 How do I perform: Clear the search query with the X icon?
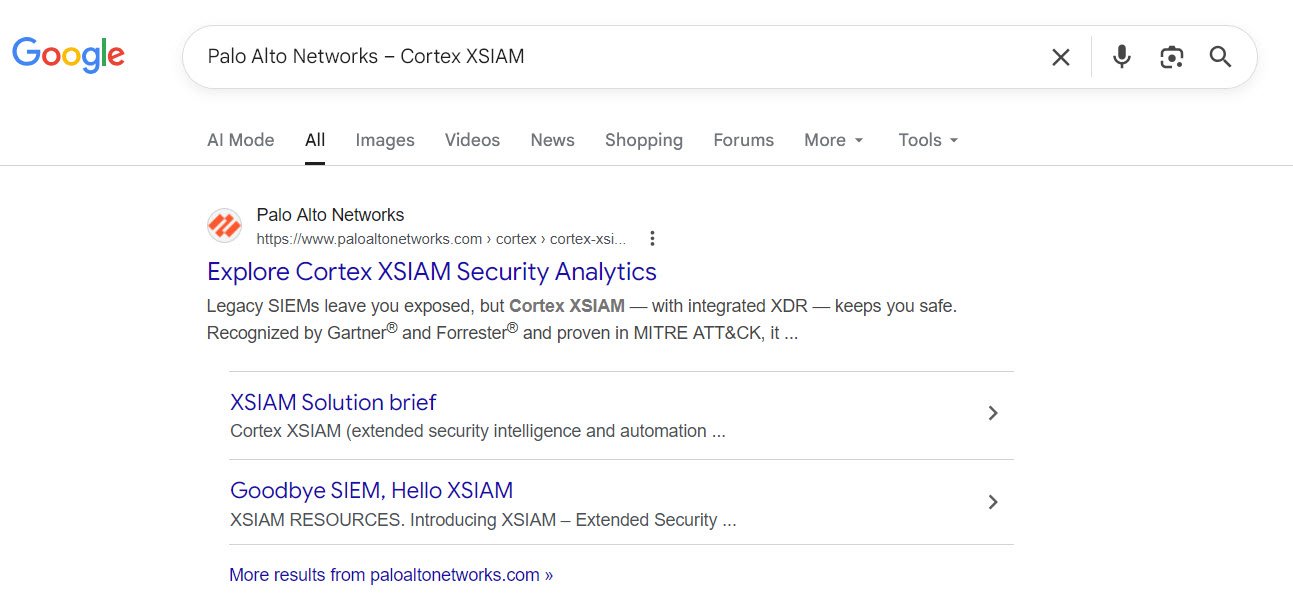(1060, 57)
